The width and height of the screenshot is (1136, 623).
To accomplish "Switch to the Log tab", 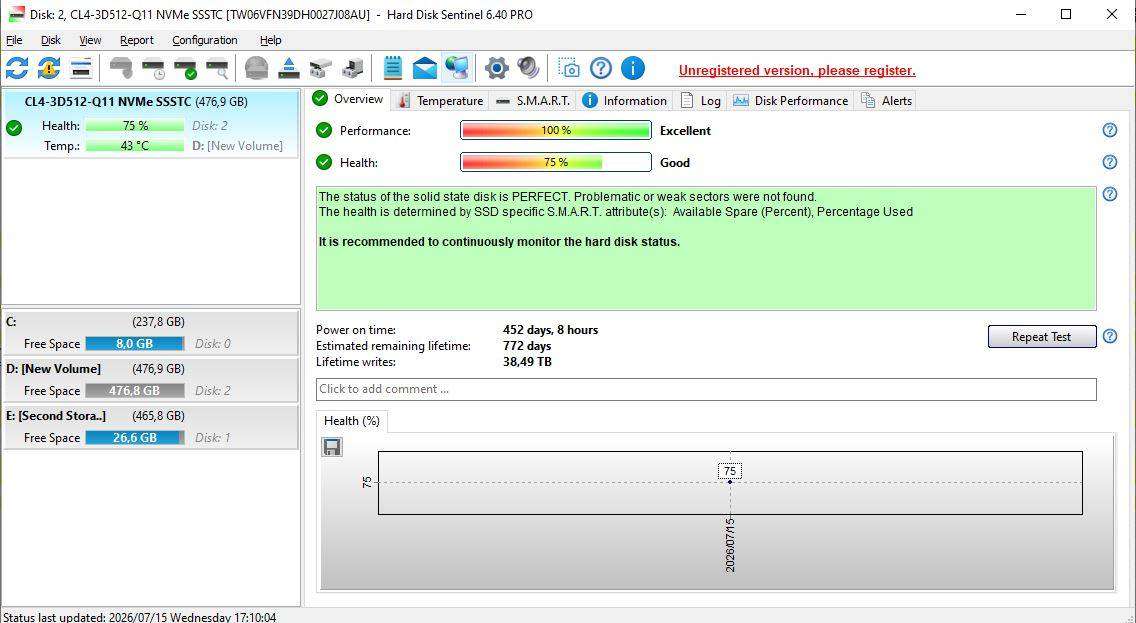I will click(701, 101).
